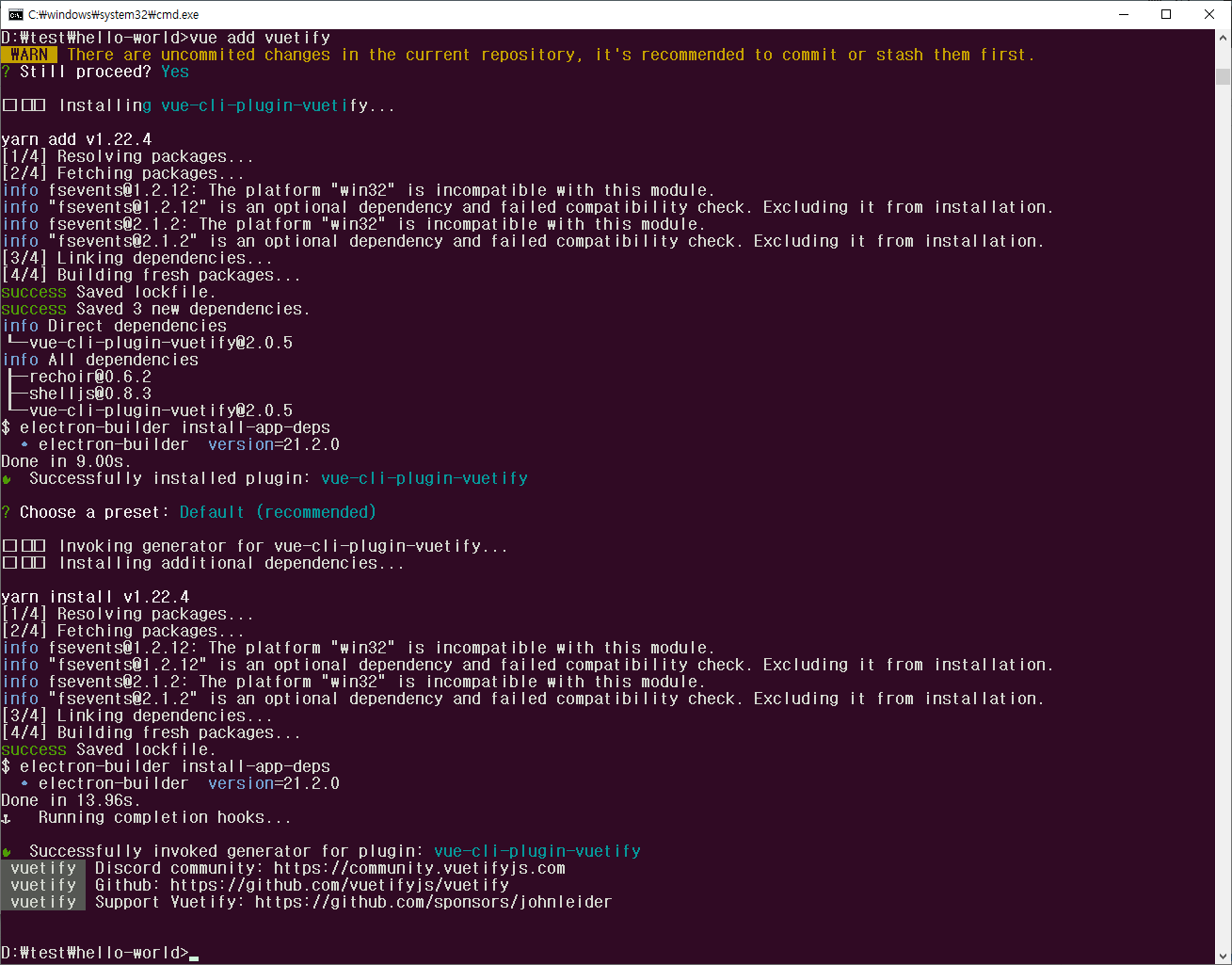Click 'rechoir@0.6.2' dependency entry
1232x965 pixels.
point(90,377)
